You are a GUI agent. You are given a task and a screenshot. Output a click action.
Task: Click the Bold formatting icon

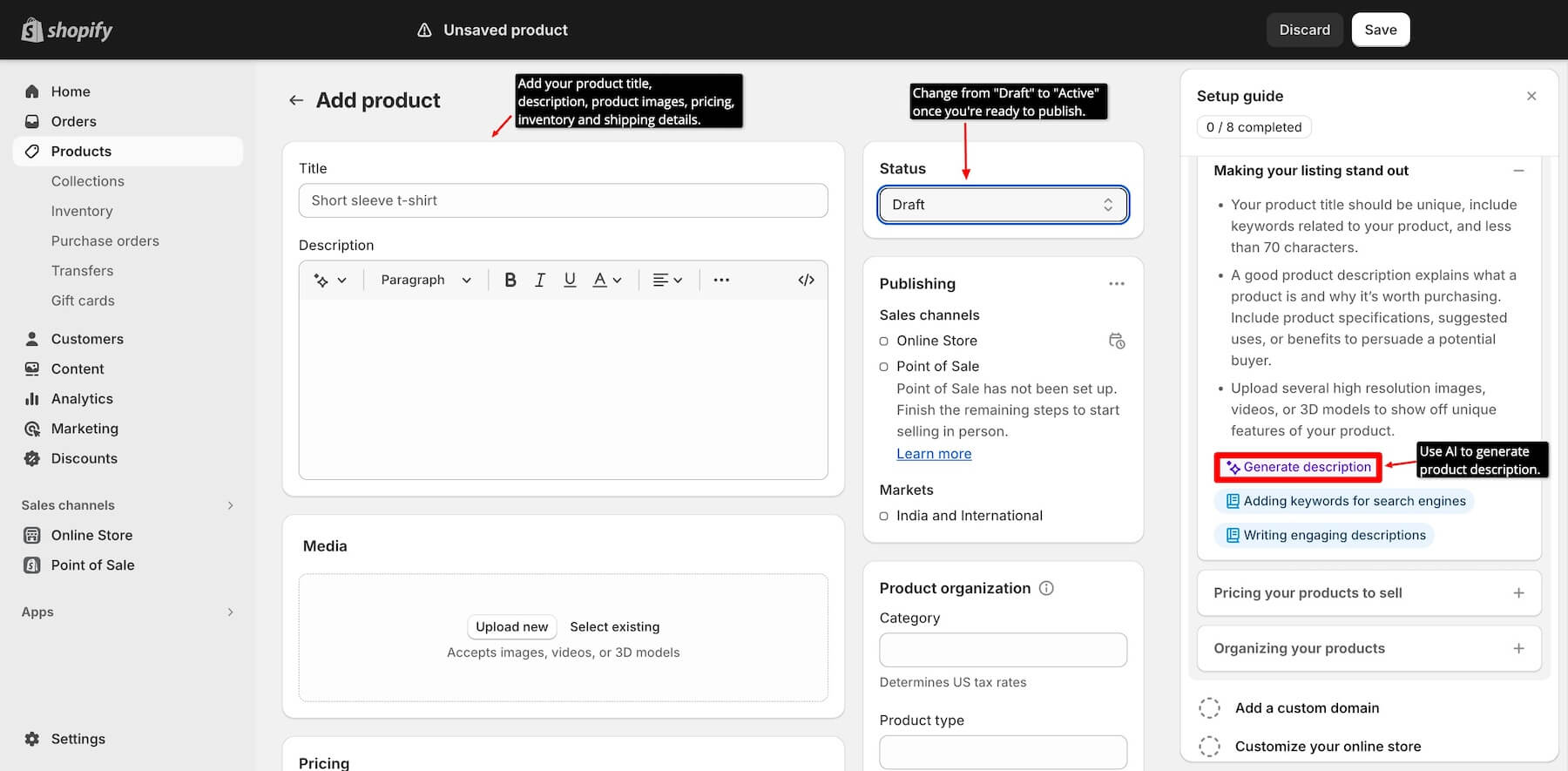click(510, 280)
